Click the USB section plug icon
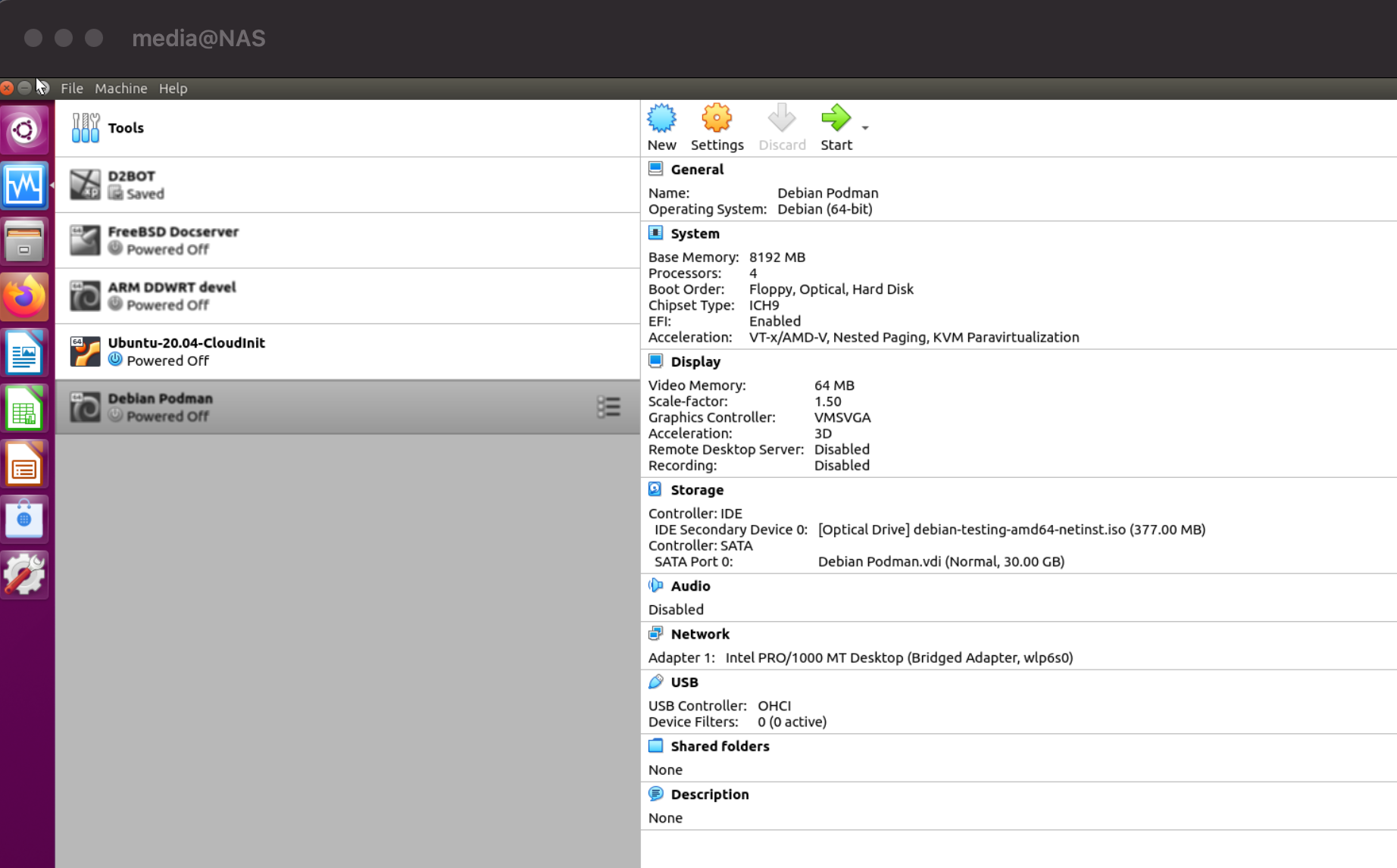Viewport: 1397px width, 868px height. tap(655, 682)
